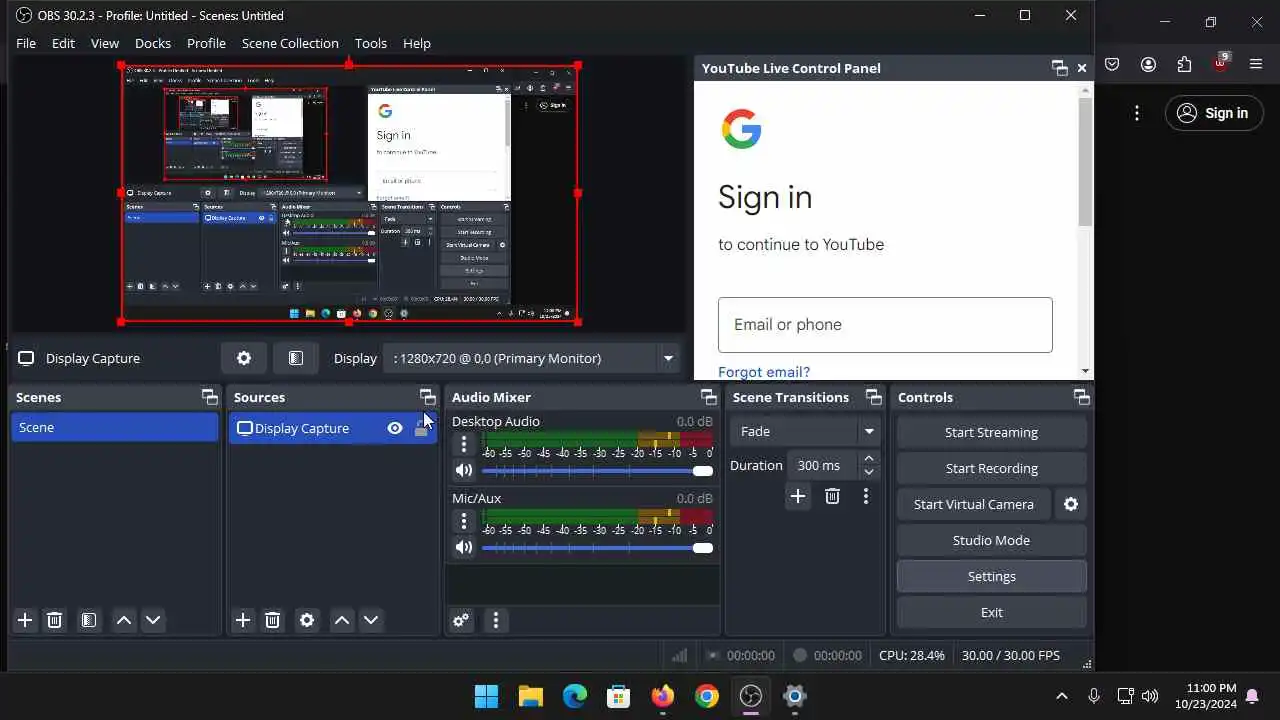This screenshot has width=1280, height=720.
Task: Open Chrome from the taskbar
Action: [x=707, y=696]
